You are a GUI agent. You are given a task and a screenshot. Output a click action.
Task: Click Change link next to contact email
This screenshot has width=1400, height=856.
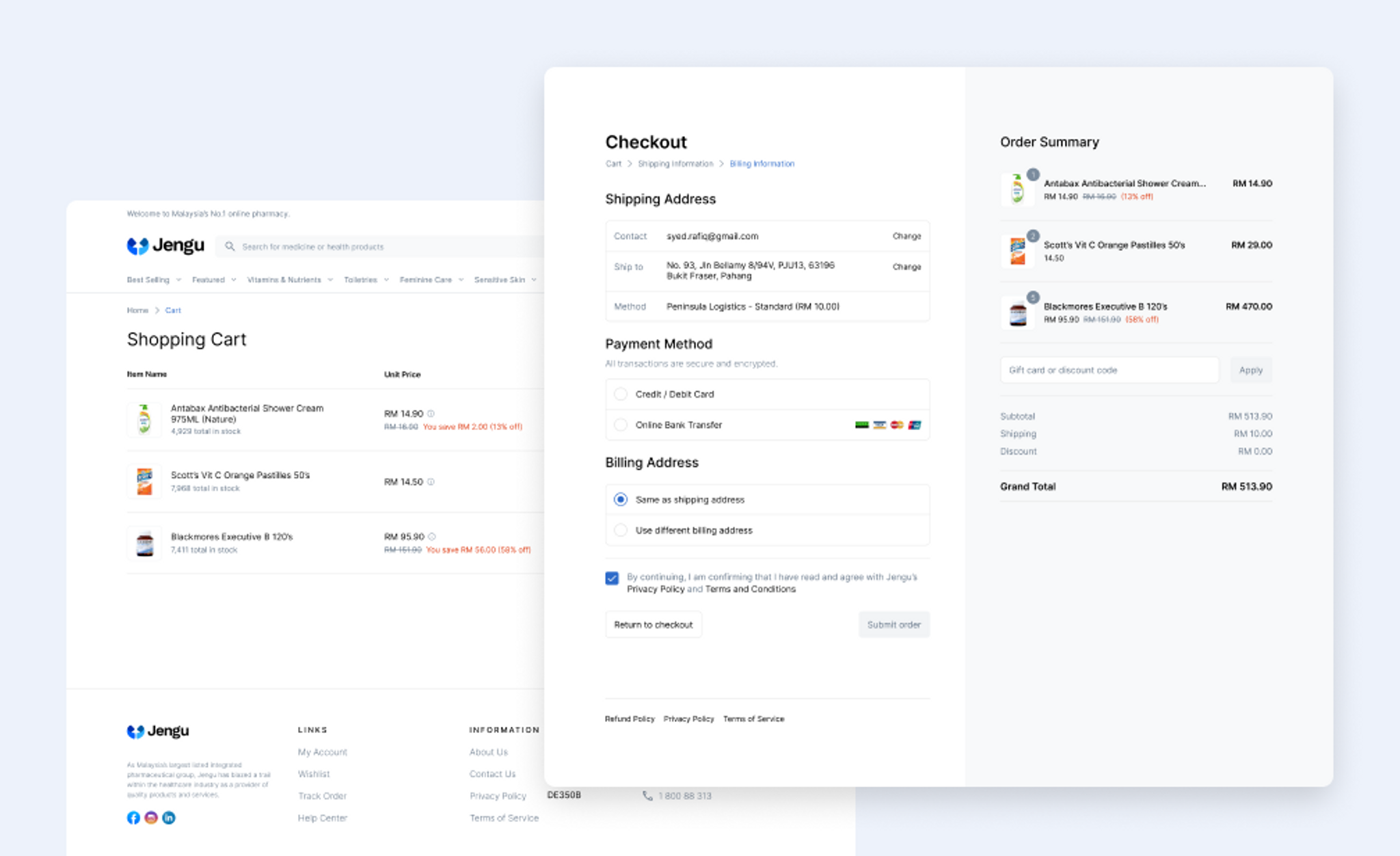click(906, 236)
